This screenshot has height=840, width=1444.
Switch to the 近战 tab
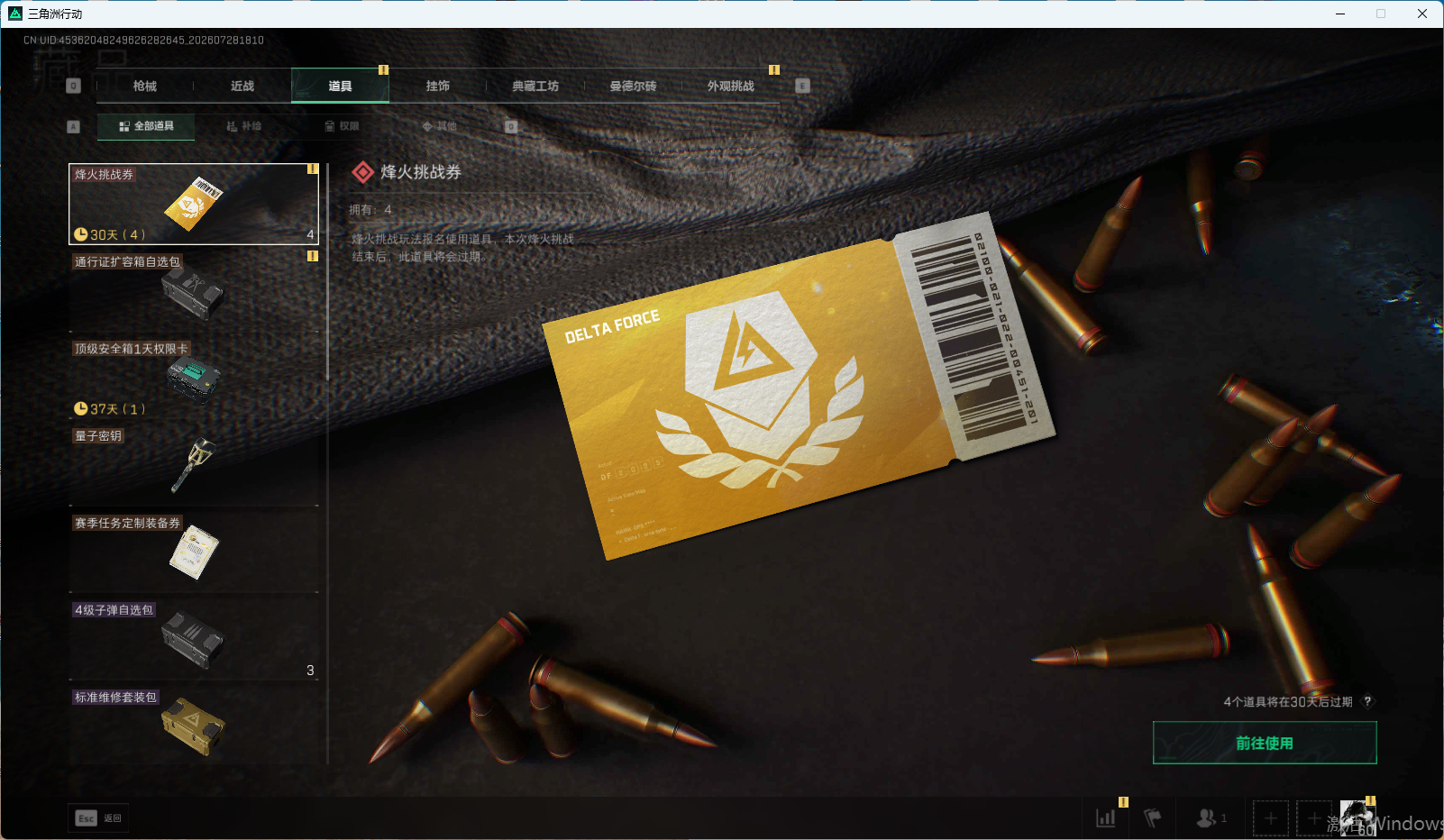coord(242,87)
